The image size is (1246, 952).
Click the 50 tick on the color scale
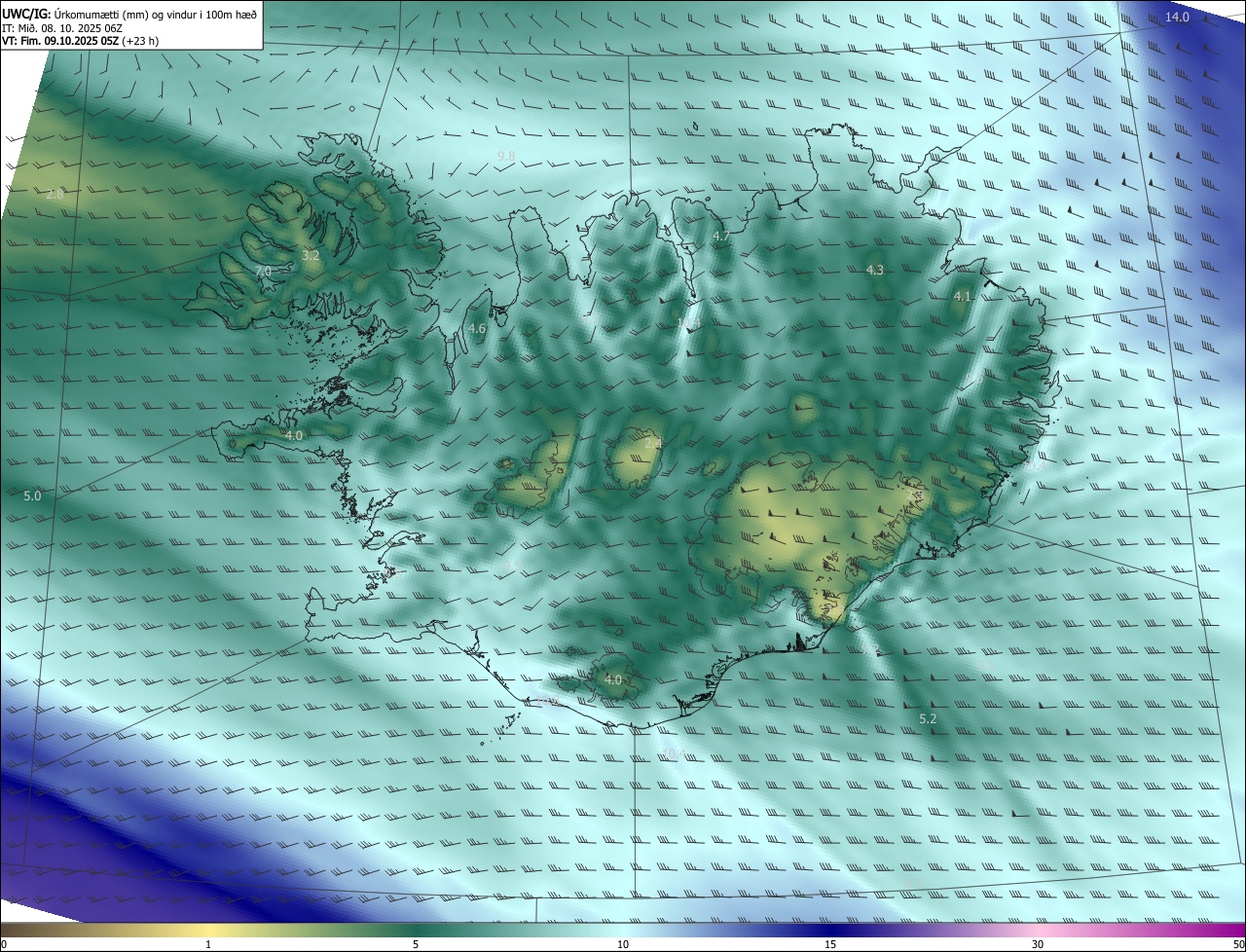(x=1238, y=944)
